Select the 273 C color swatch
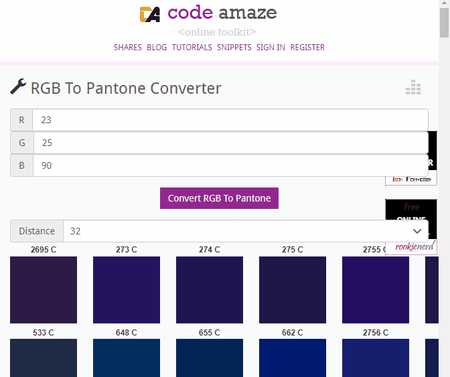This screenshot has width=450, height=377. coord(126,290)
